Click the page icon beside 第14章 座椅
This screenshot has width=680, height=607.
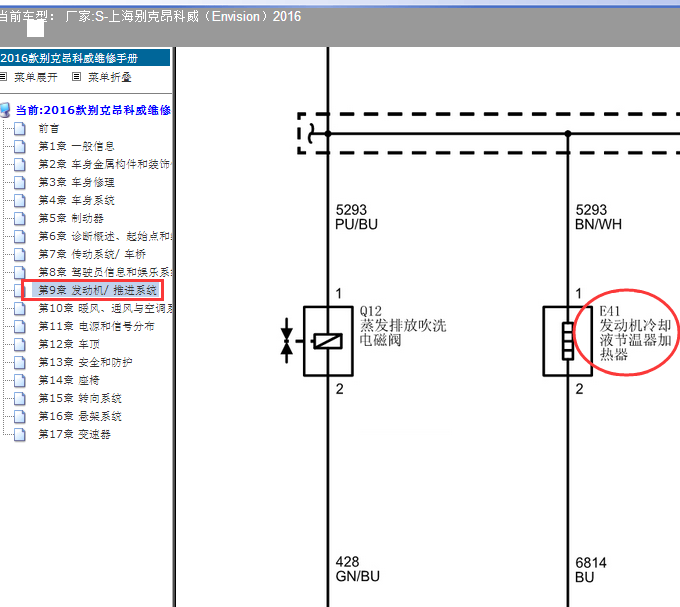[19, 381]
